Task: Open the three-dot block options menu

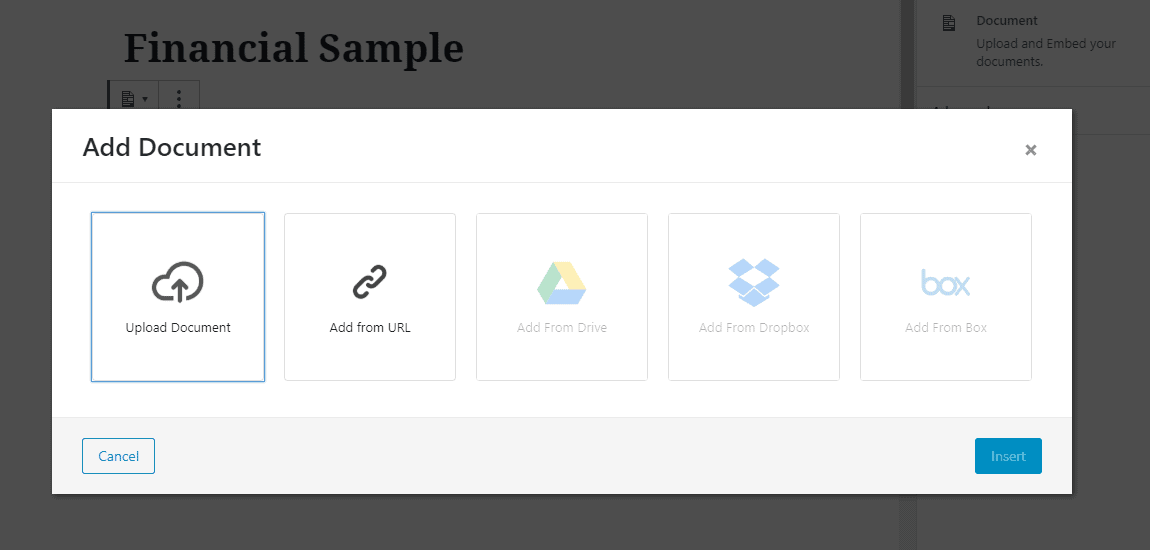Action: [x=179, y=98]
